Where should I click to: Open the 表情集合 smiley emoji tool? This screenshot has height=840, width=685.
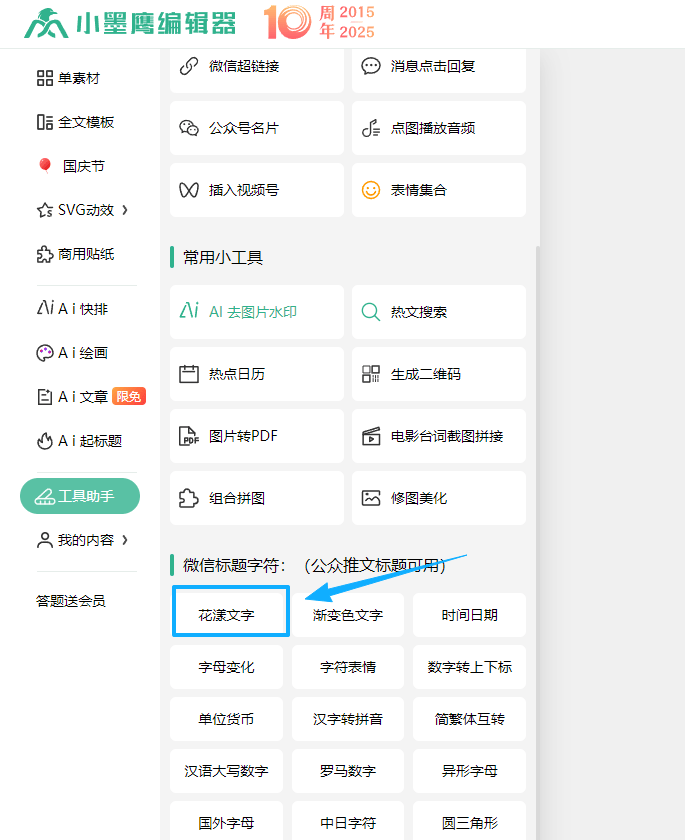[371, 190]
